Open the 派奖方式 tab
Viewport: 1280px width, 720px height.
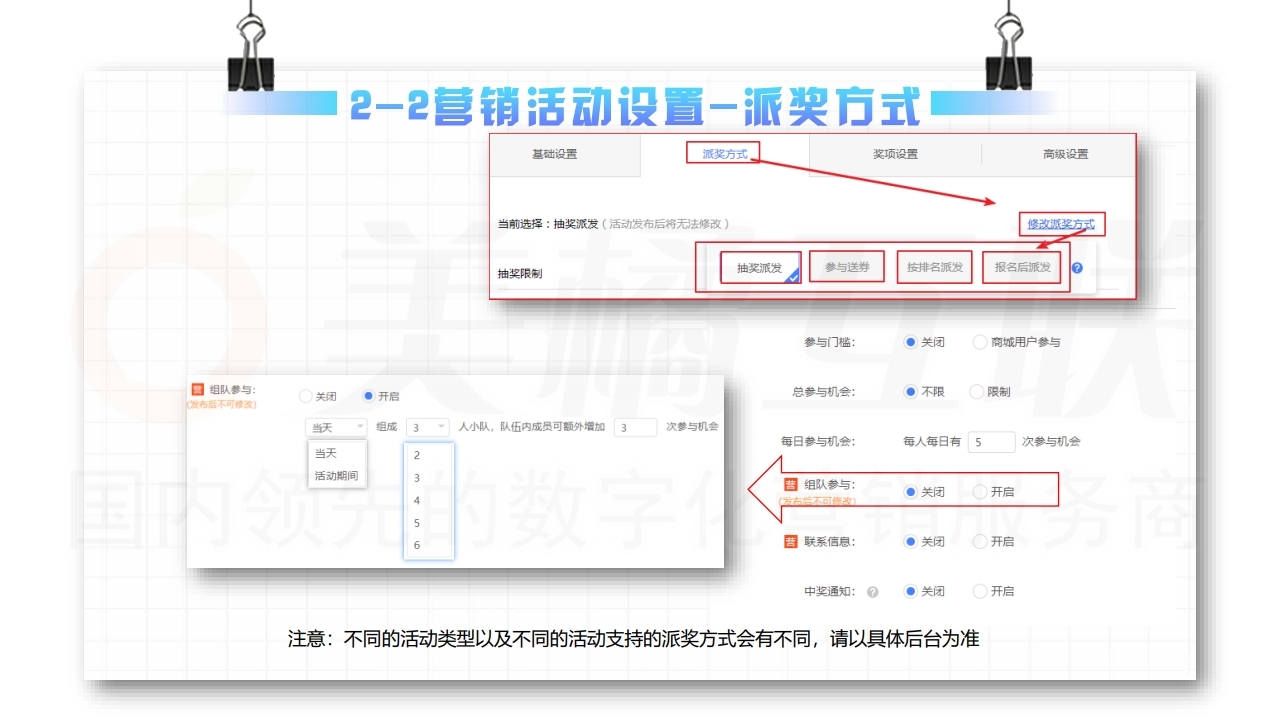click(725, 154)
